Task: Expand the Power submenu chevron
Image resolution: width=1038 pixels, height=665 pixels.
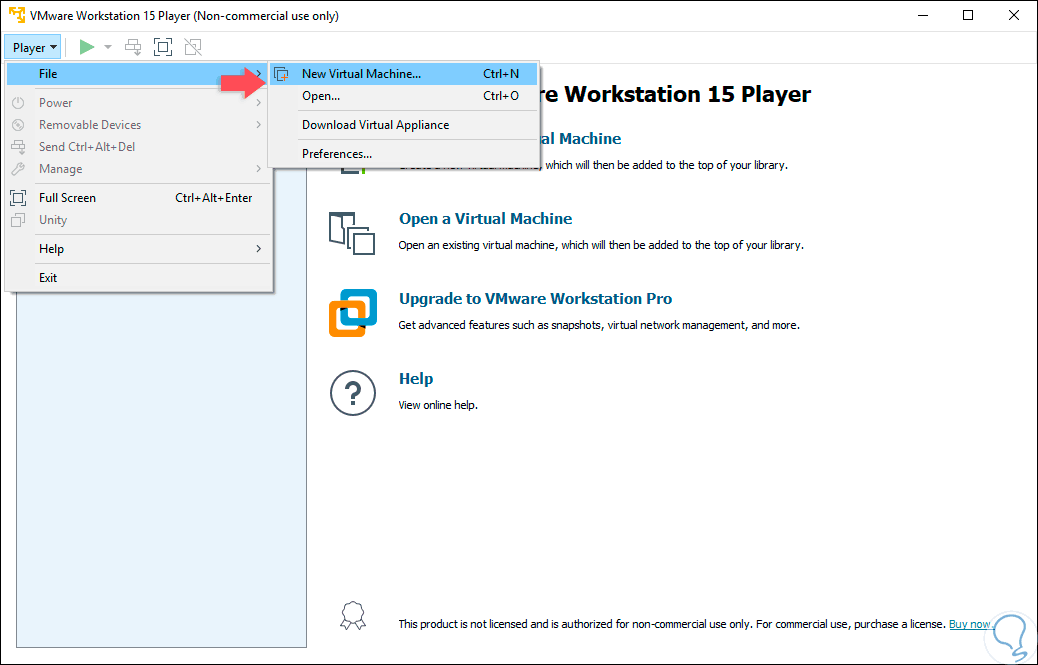Action: click(259, 103)
